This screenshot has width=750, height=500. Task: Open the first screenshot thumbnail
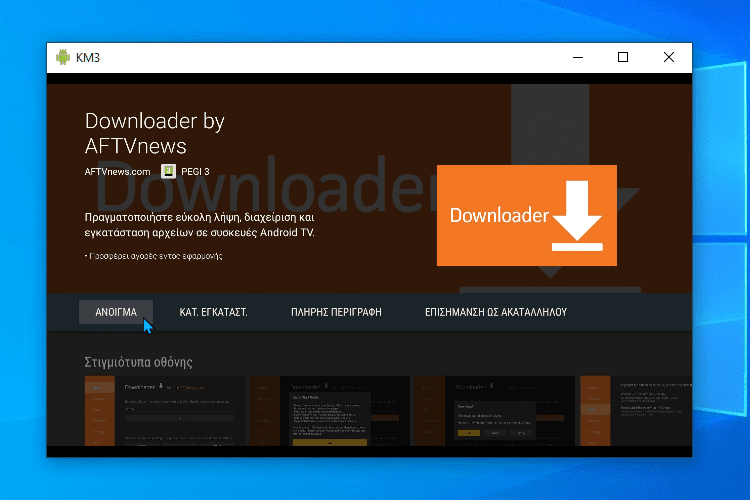165,411
